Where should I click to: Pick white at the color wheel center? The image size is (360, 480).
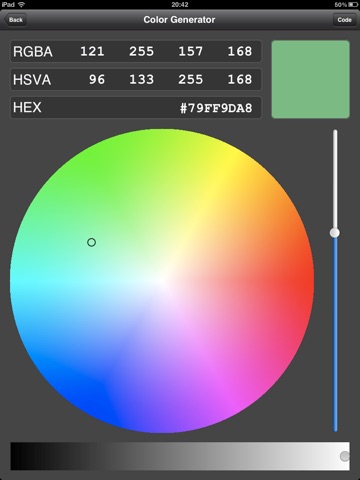tap(162, 281)
